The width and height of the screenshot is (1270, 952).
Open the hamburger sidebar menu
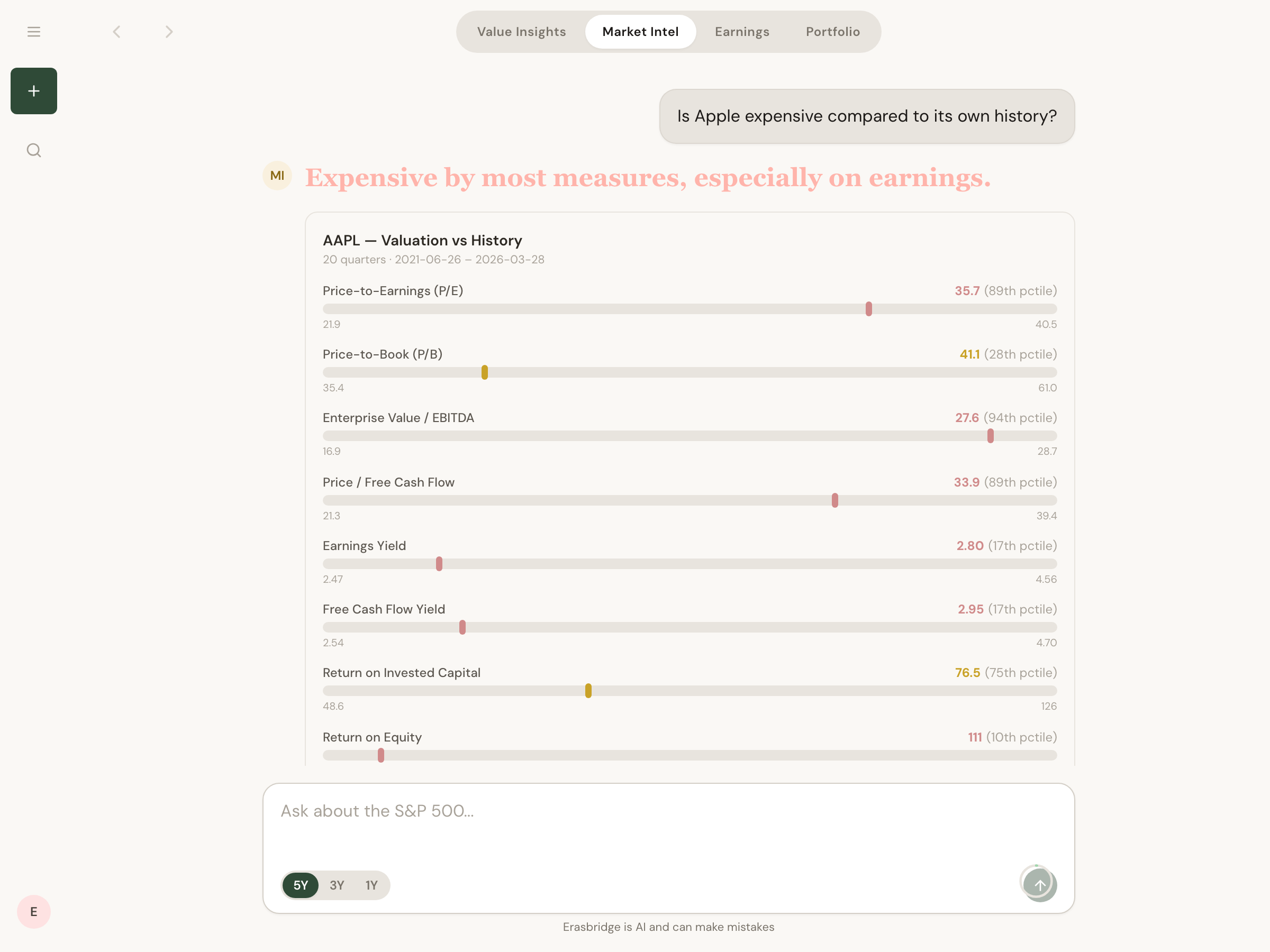pos(34,32)
